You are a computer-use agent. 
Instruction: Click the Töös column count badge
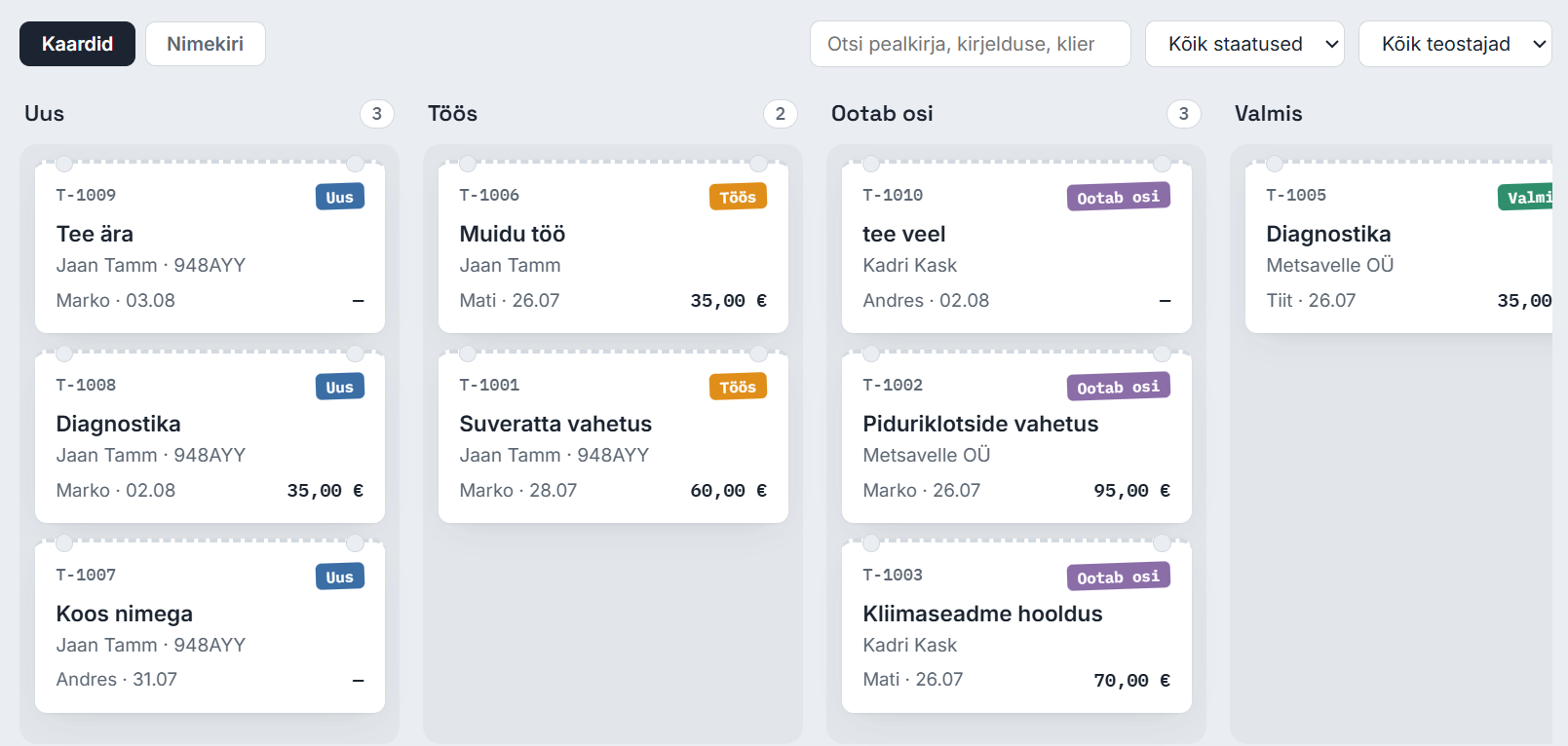coord(781,114)
